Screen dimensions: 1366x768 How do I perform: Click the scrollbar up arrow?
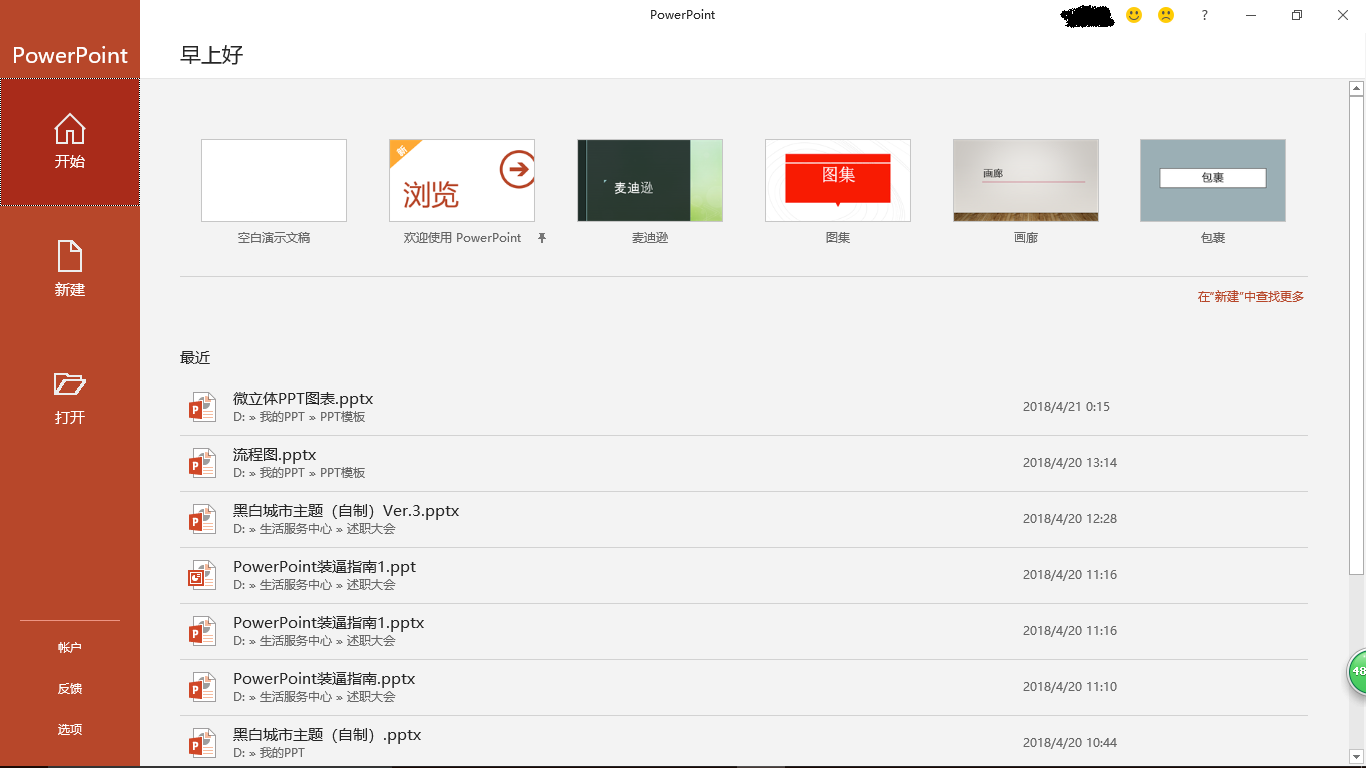tap(1357, 89)
